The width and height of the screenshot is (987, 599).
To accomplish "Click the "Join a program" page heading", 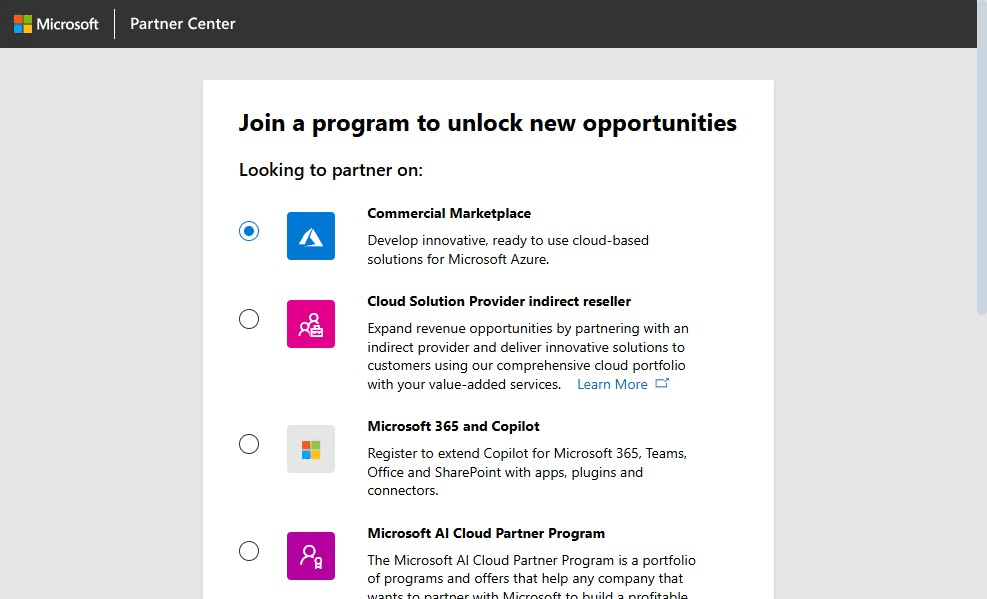I will click(487, 124).
